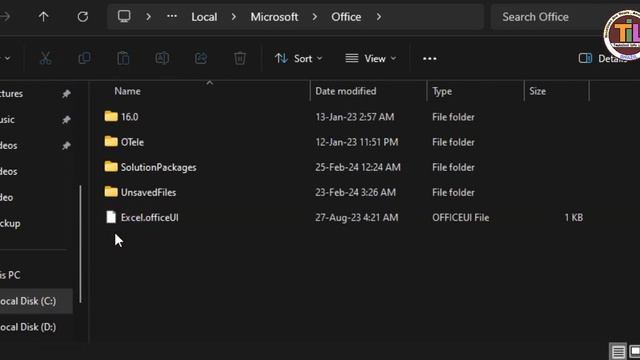640x360 pixels.
Task: Click date 13-Jan-23 2:57 AM
Action: [355, 117]
